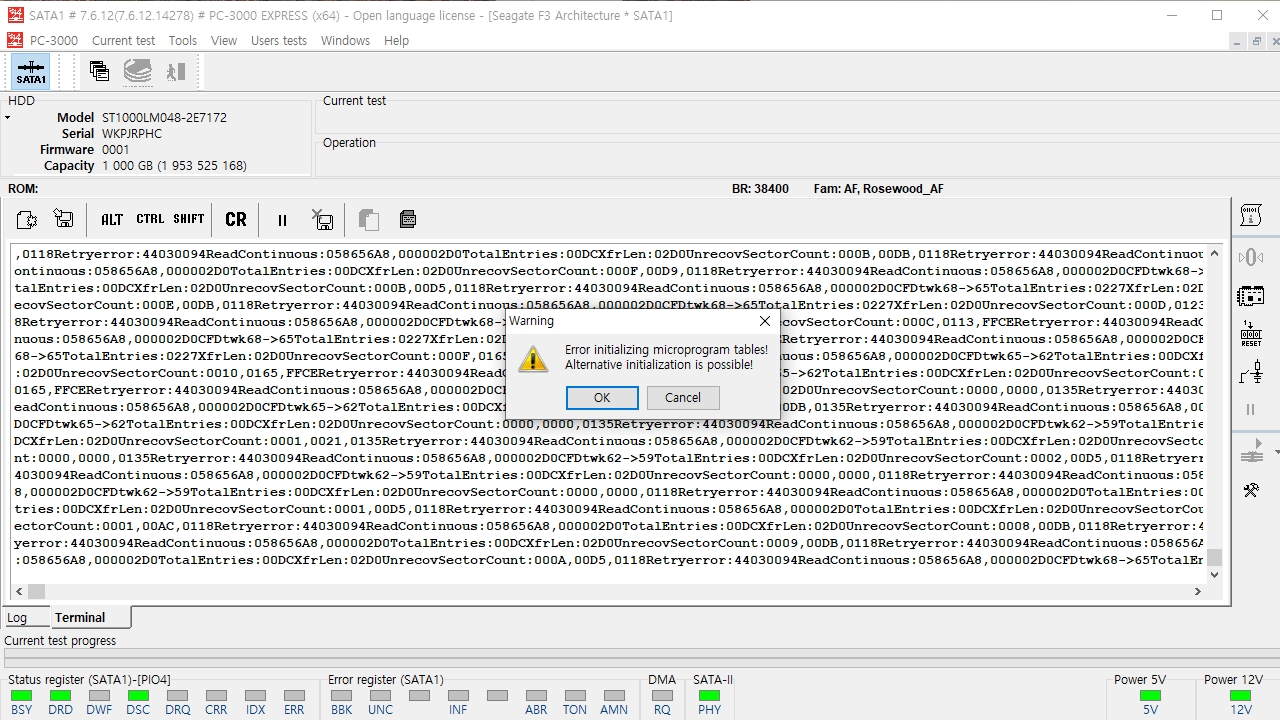1280x720 pixels.
Task: Expand the HDD info dropdown arrow
Action: point(7,118)
